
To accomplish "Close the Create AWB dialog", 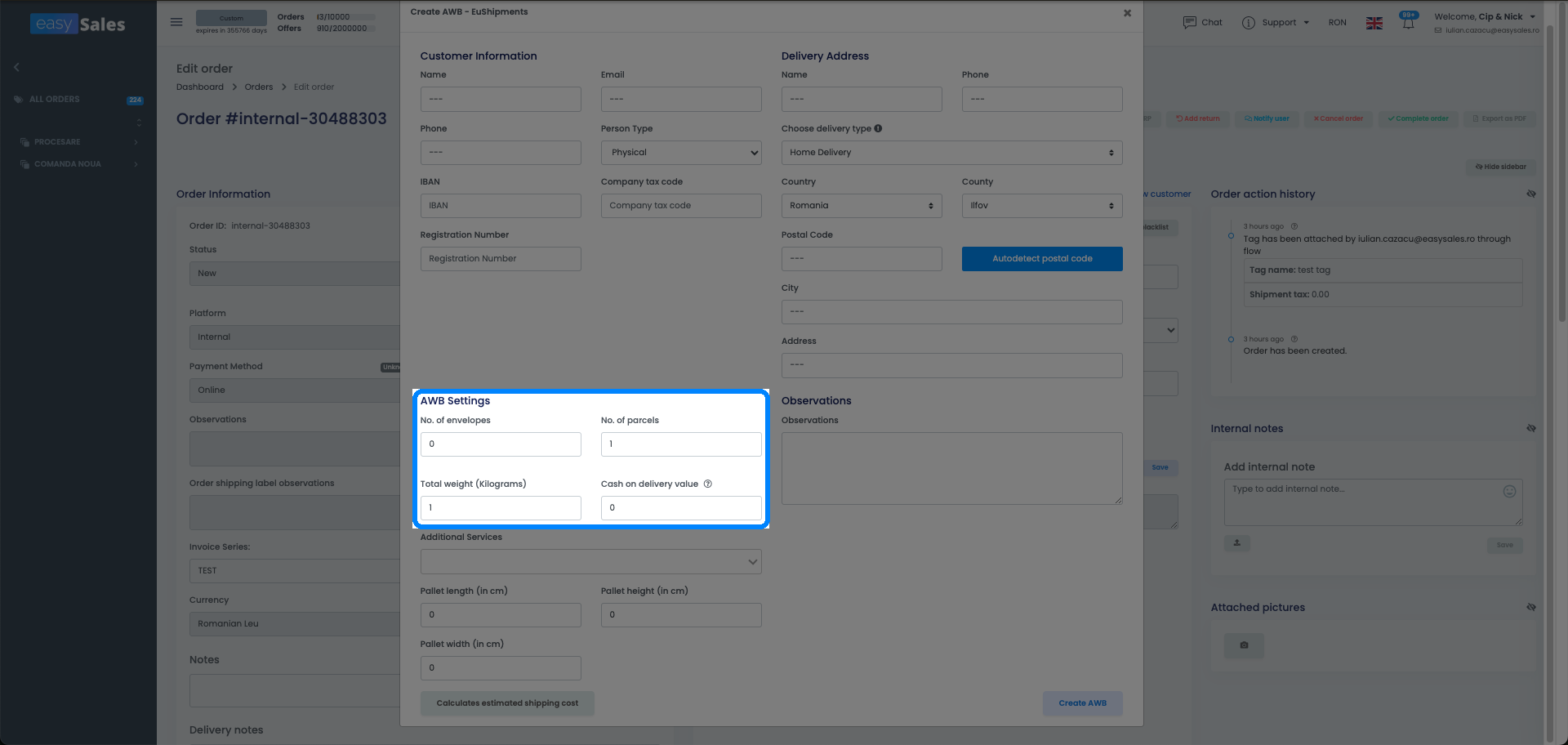I will 1127,13.
